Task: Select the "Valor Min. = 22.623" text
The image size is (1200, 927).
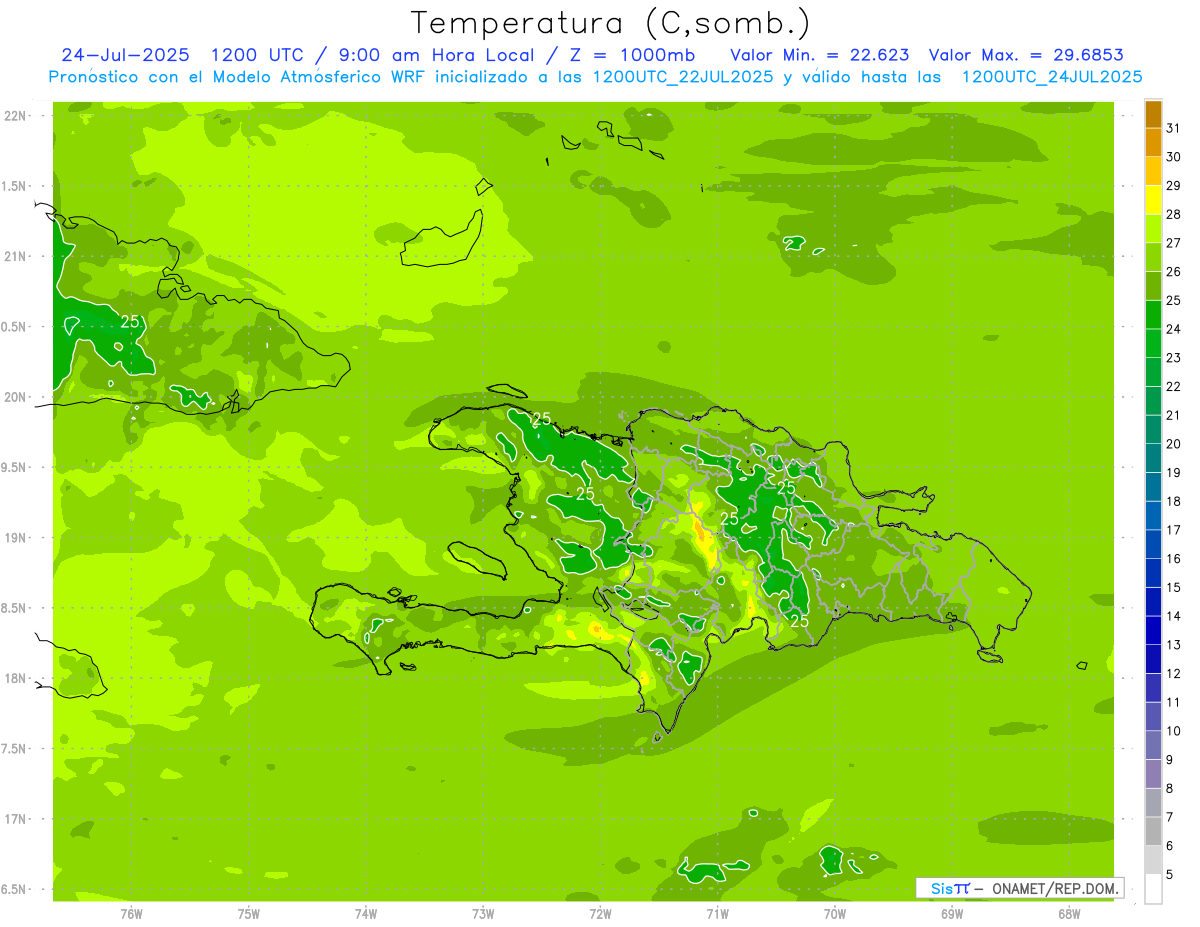Action: (820, 55)
